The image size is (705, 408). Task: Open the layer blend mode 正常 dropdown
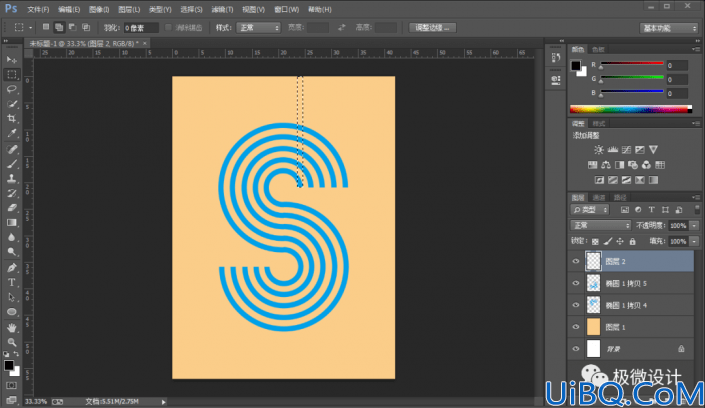[x=601, y=225]
